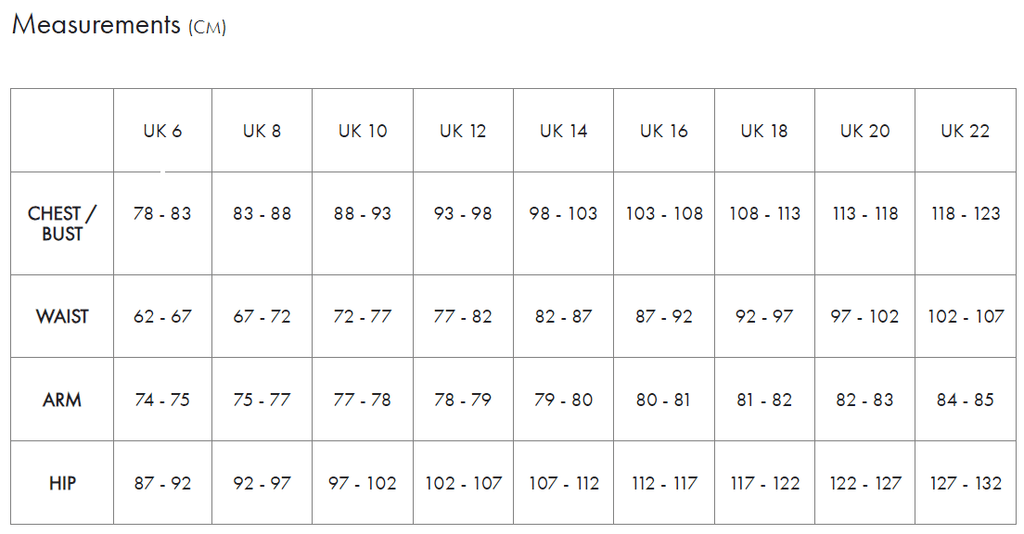Viewport: 1024px width, 534px height.
Task: Select the WAIST row label
Action: [x=62, y=316]
